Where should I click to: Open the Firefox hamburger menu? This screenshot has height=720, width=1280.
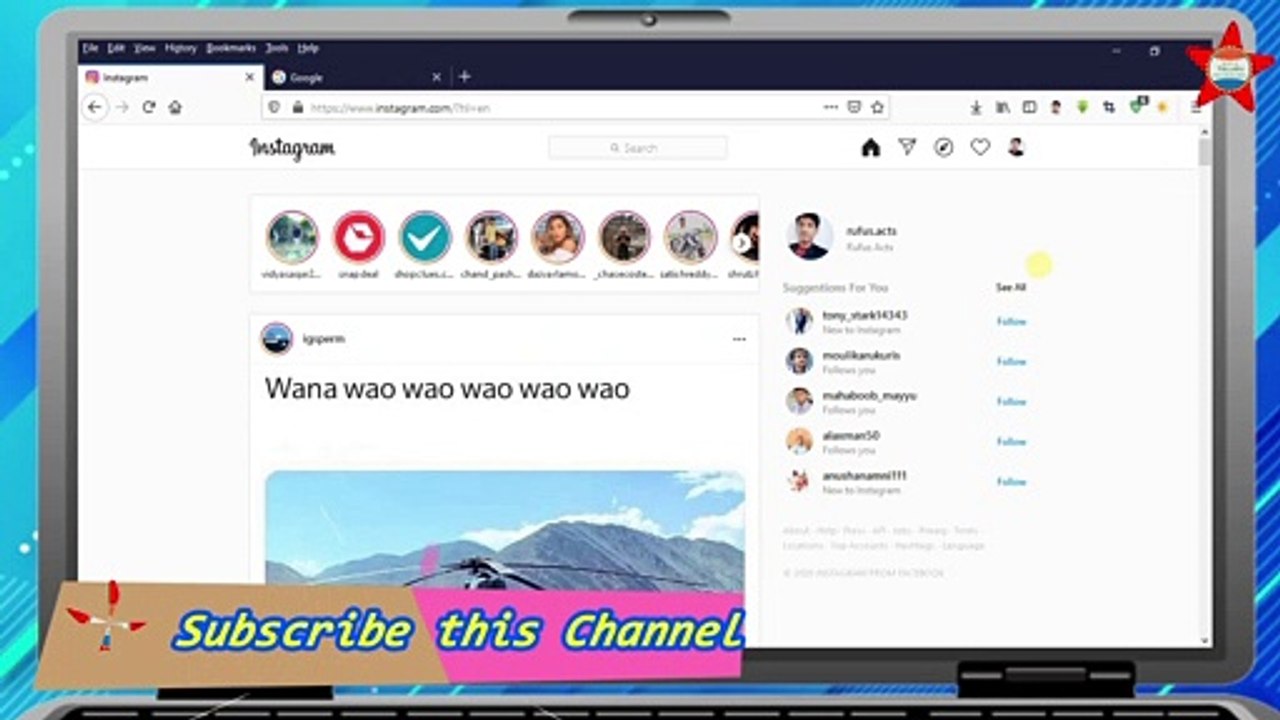click(x=1196, y=107)
